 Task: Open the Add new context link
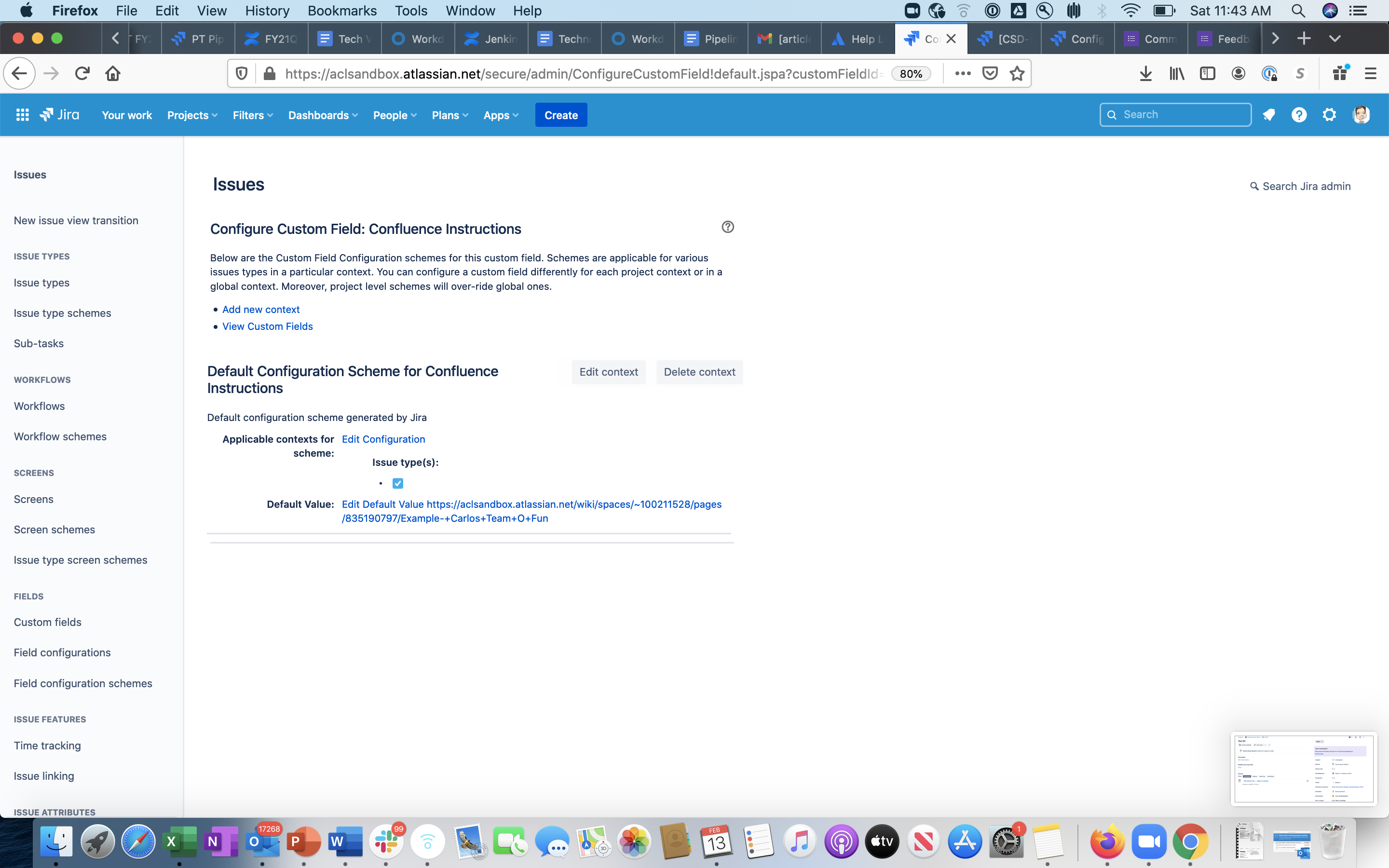[261, 310]
